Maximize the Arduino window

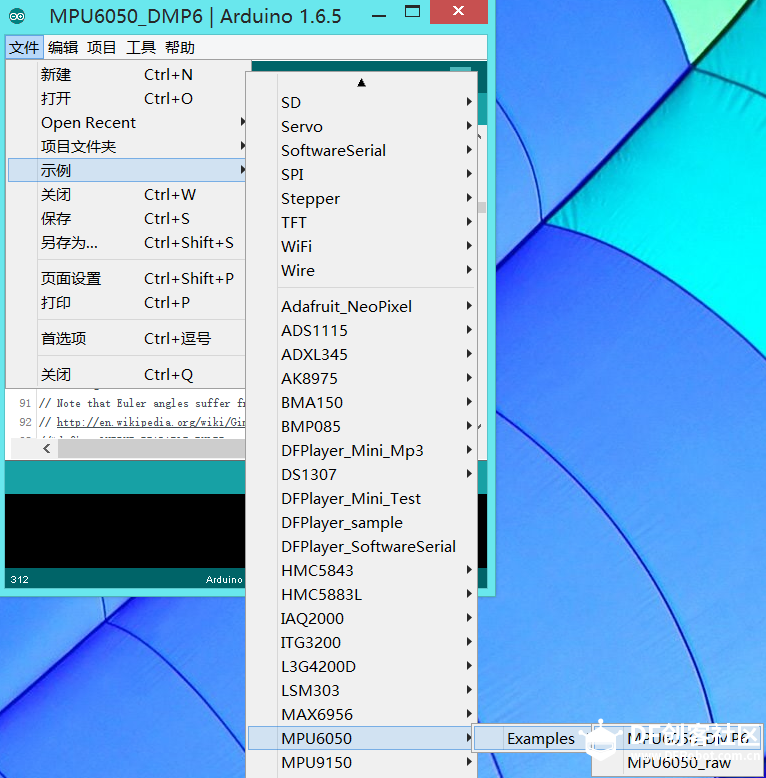pyautogui.click(x=412, y=12)
